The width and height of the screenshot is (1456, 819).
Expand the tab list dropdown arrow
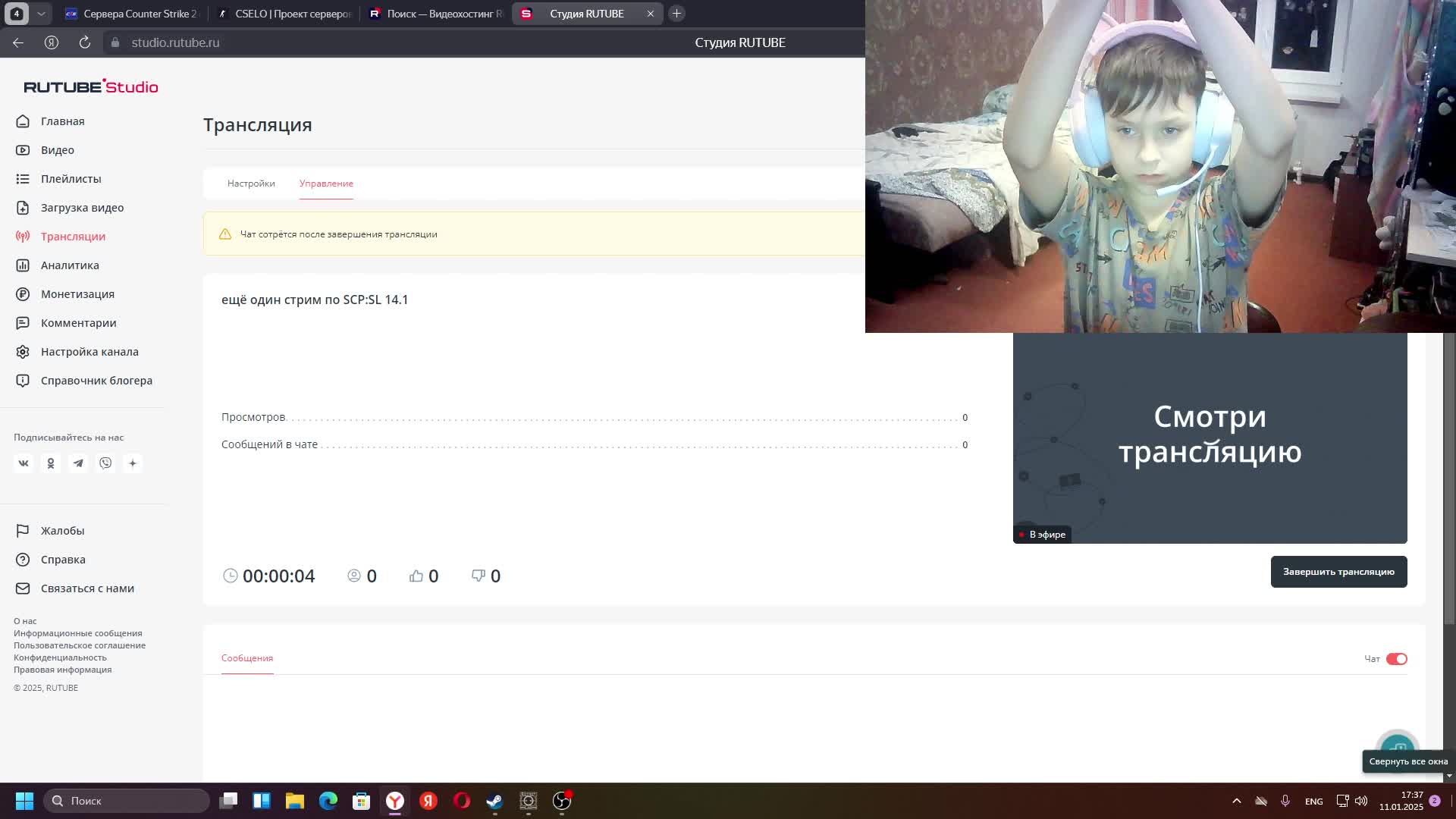point(41,14)
